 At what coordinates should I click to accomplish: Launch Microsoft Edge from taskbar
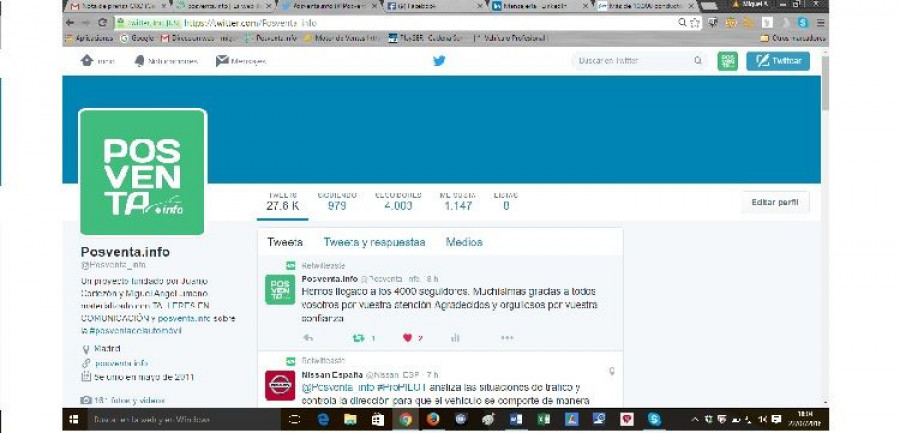coord(323,419)
